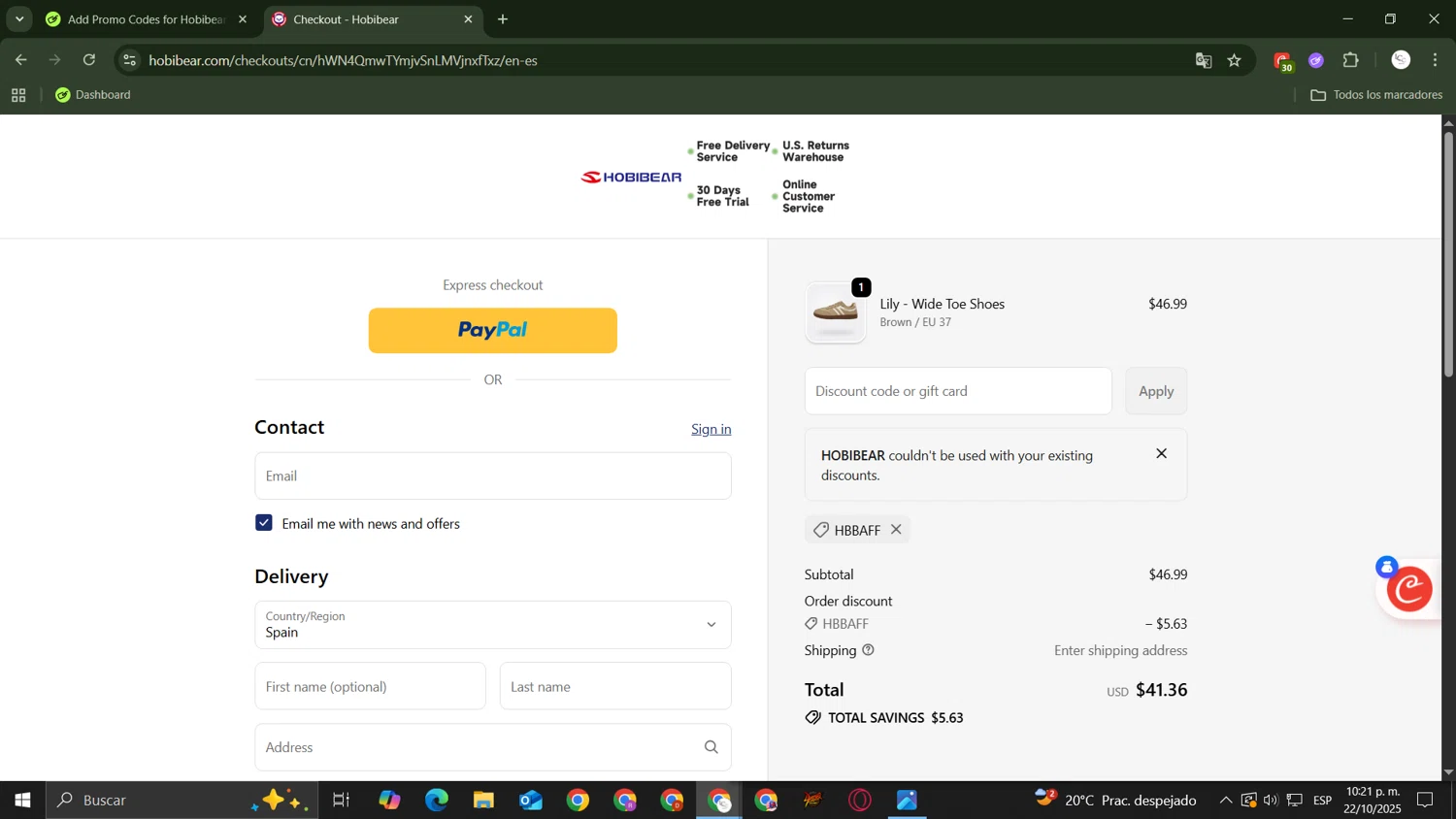Close the Checkout - Hobibear tab

tap(468, 19)
